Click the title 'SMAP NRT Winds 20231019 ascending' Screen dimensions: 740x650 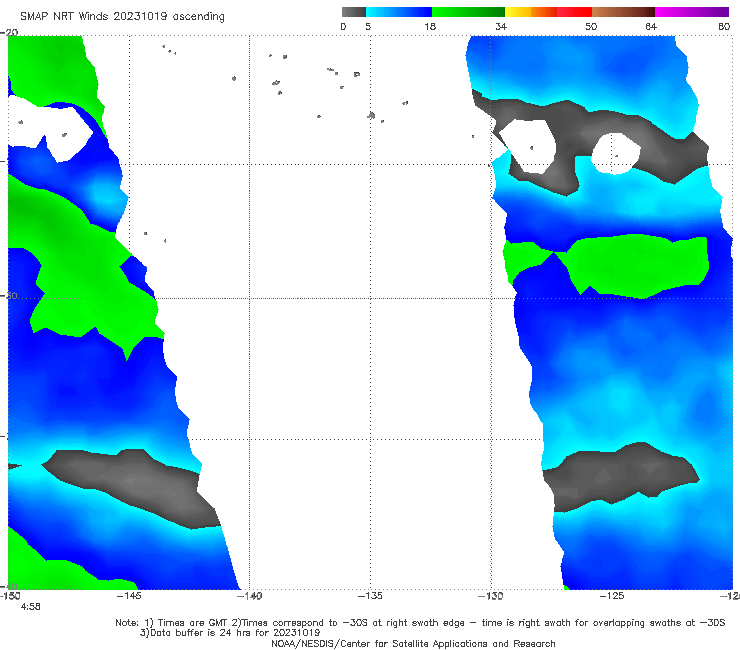[x=122, y=16]
